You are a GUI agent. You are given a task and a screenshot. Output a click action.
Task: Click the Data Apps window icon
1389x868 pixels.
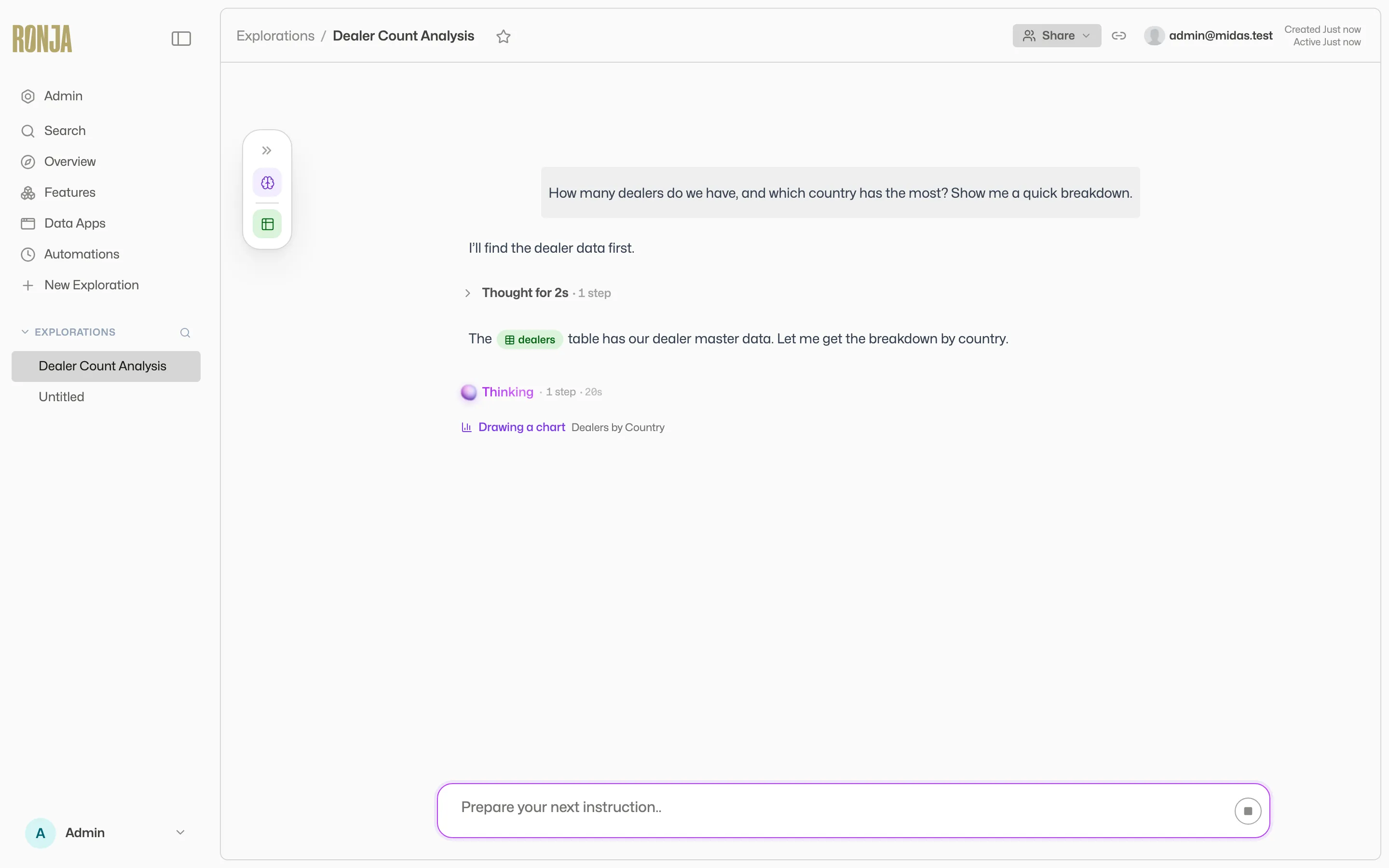[x=28, y=223]
